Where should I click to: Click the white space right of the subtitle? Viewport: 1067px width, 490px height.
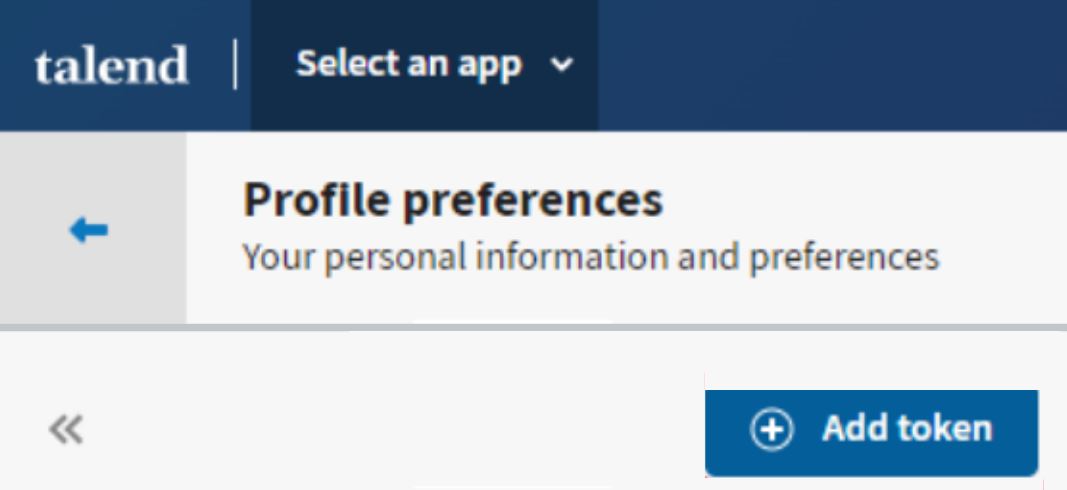(1000, 257)
